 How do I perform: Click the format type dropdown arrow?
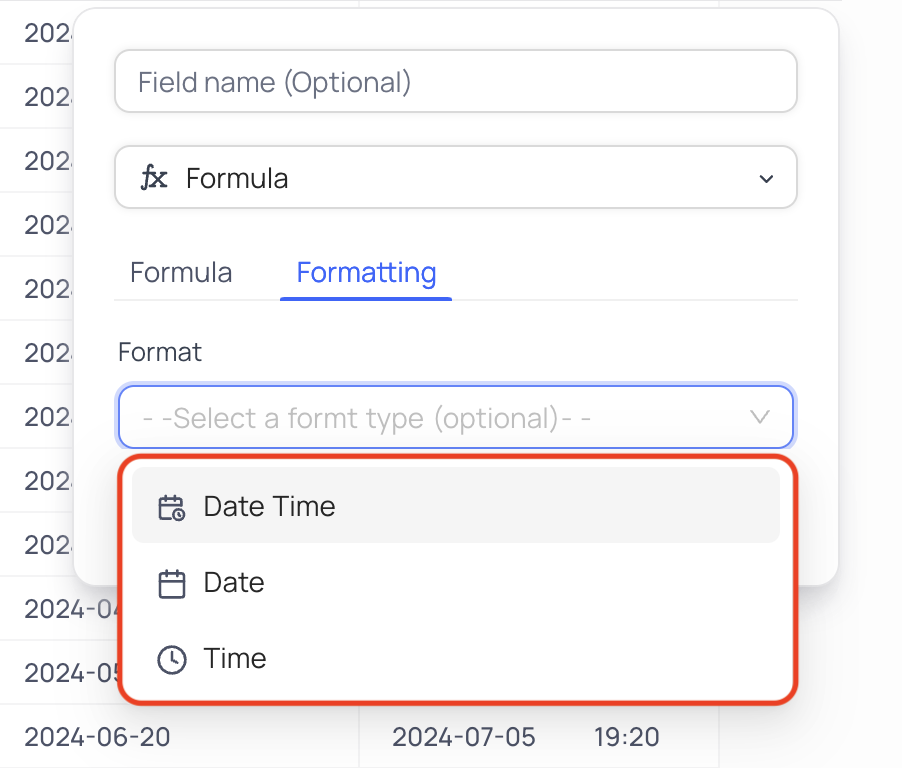tap(760, 417)
